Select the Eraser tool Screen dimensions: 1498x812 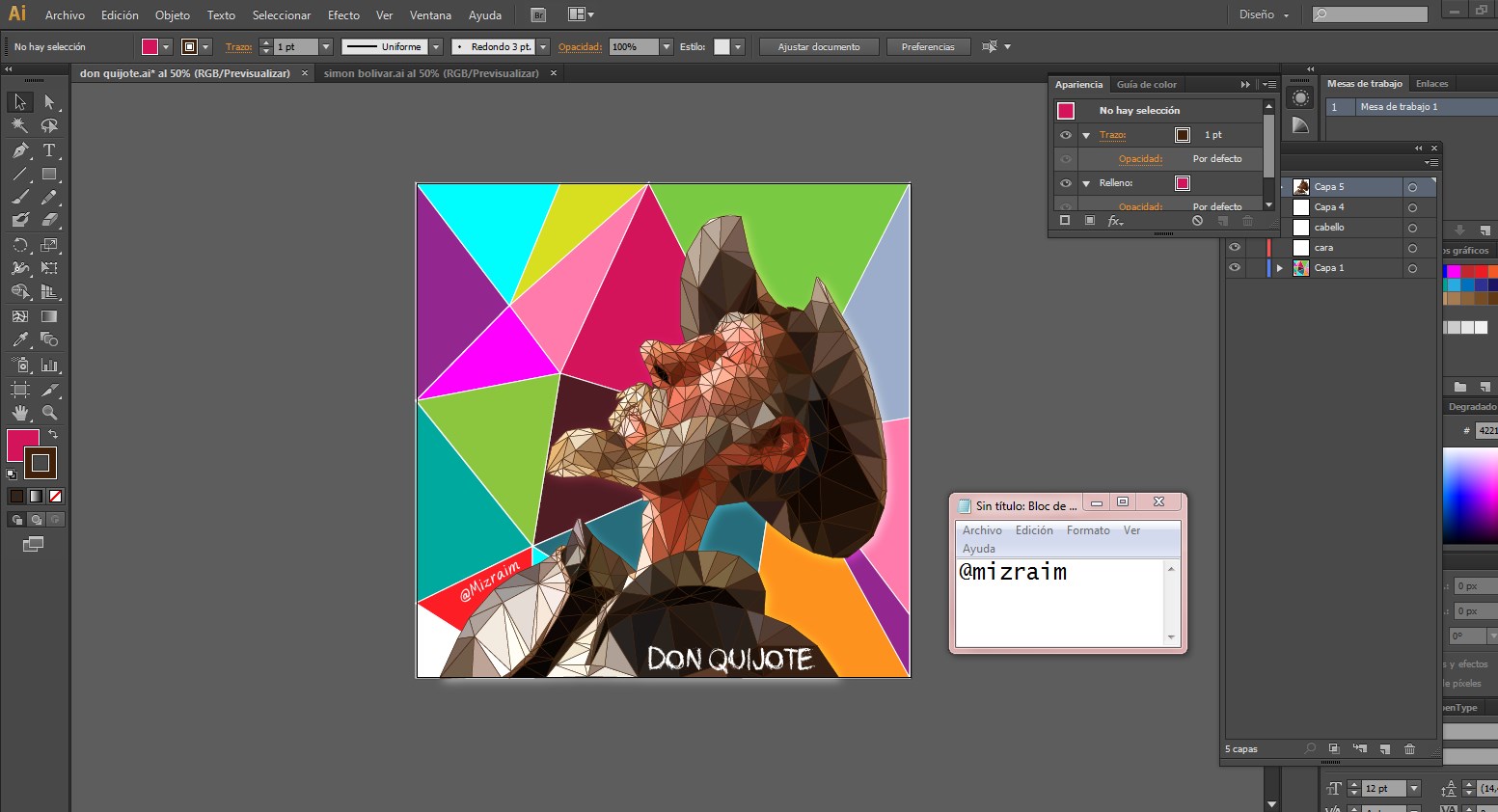49,220
